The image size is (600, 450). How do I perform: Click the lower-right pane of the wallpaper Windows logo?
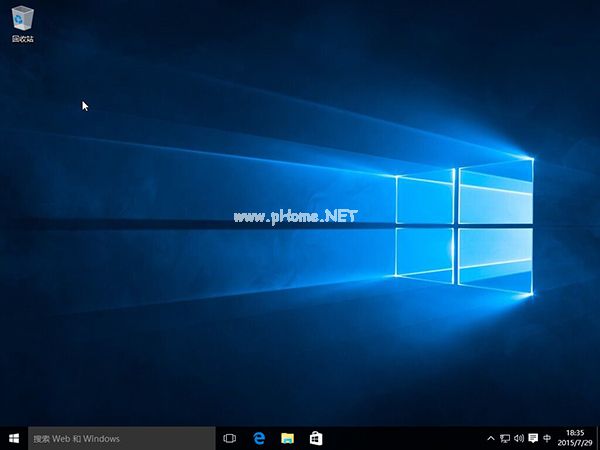495,258
